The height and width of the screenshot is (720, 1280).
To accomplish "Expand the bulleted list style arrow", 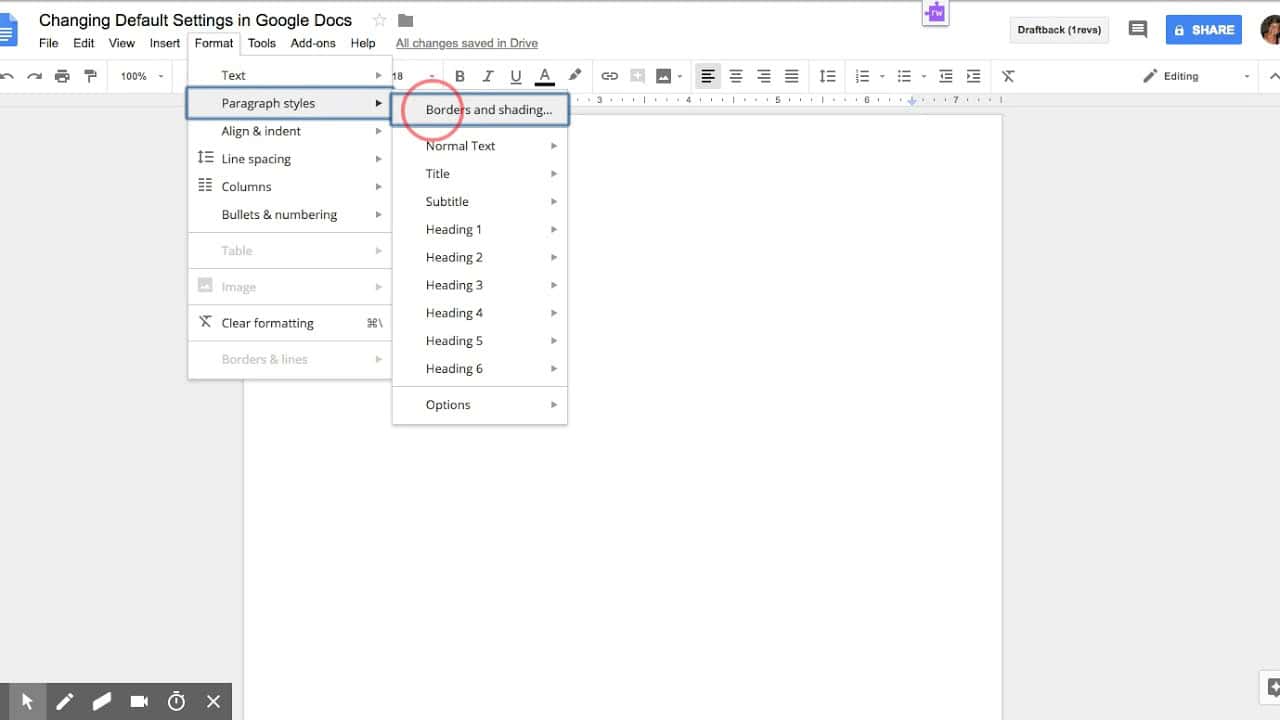I will click(x=924, y=76).
